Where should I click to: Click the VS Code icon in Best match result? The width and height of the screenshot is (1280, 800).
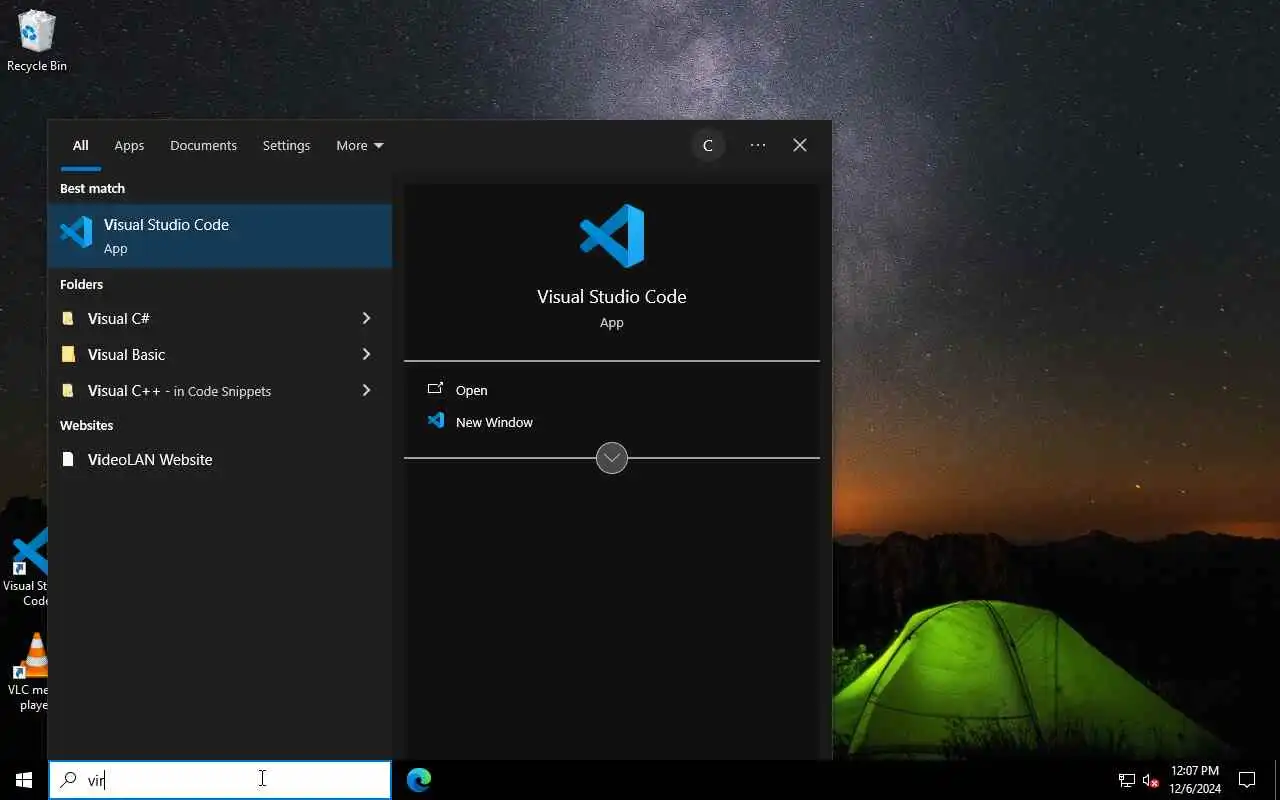pos(76,232)
